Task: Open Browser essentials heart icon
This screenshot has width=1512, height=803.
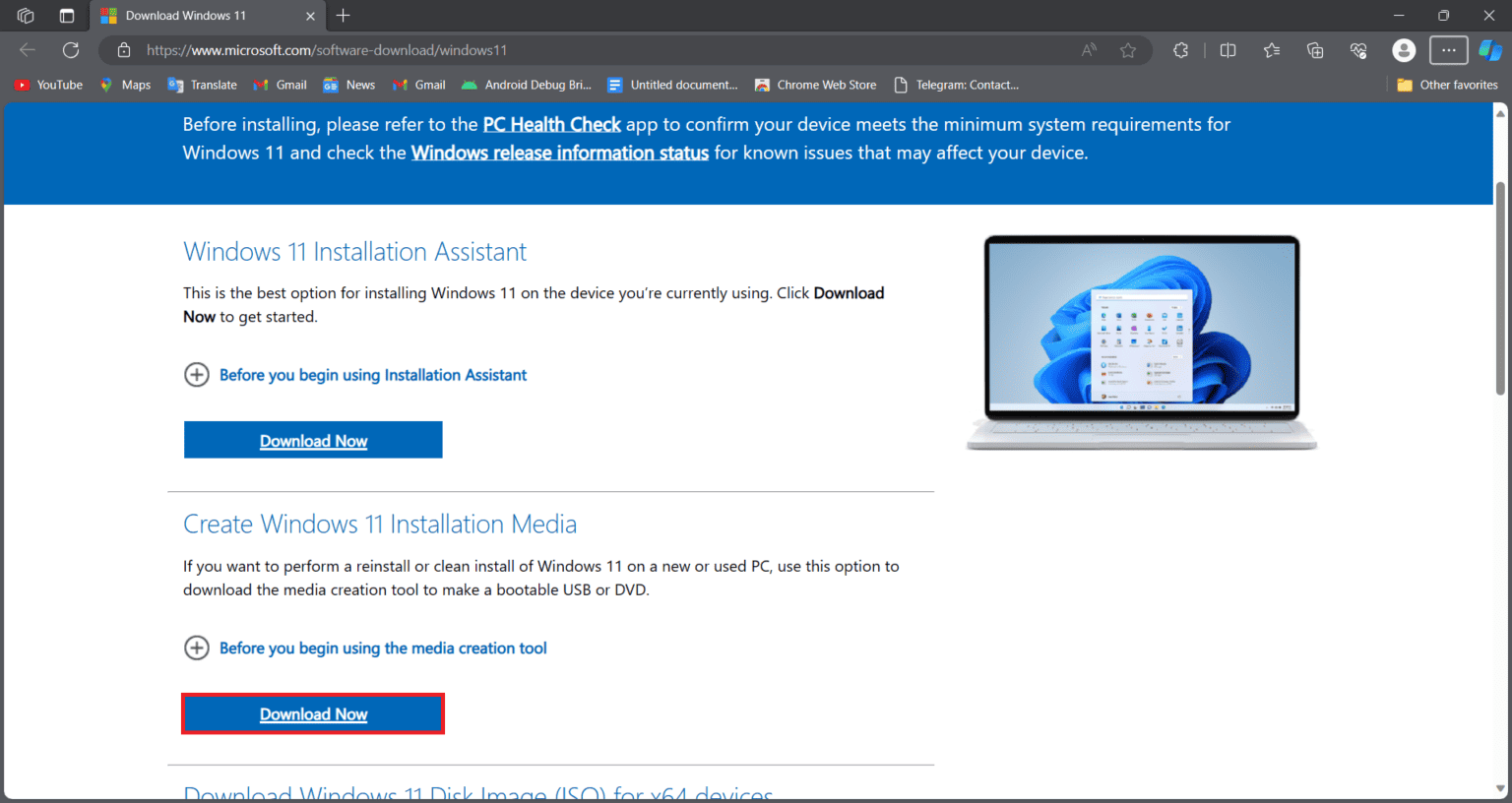Action: click(x=1358, y=50)
